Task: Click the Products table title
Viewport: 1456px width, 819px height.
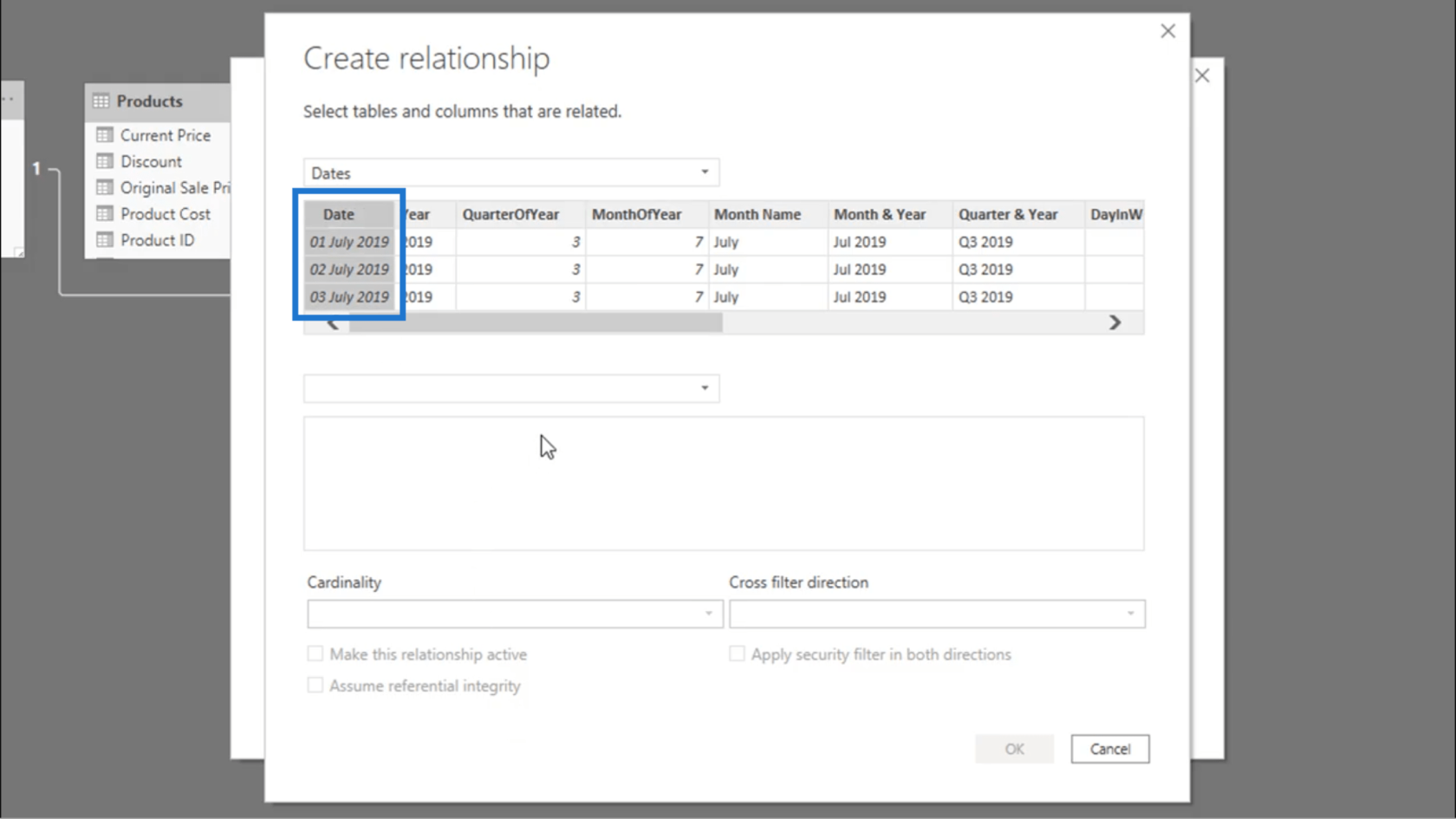Action: pos(150,101)
